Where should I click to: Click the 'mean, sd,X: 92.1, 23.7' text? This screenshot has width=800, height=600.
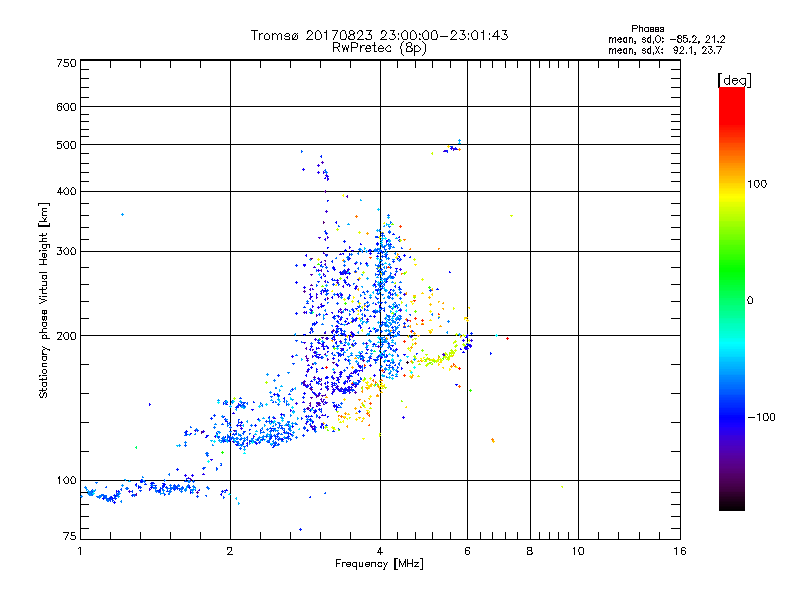665,51
